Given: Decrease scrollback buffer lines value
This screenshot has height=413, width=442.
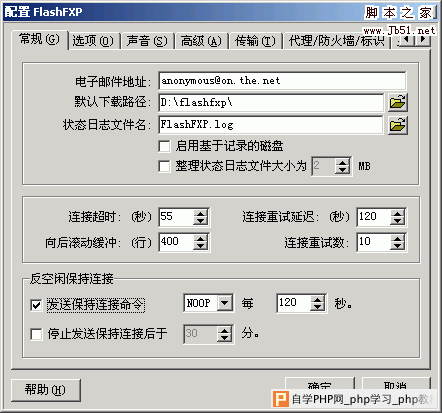Looking at the screenshot, I should [x=200, y=246].
